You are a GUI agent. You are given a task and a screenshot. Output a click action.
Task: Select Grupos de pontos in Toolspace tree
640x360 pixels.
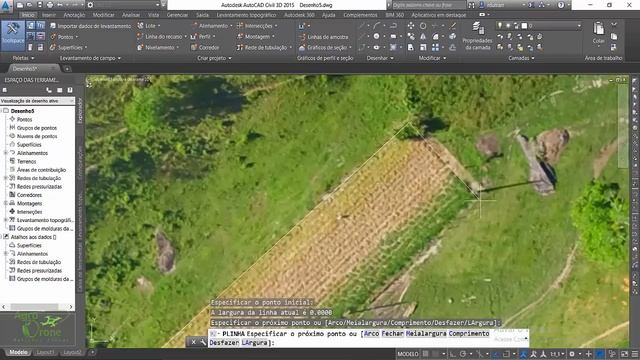click(36, 128)
